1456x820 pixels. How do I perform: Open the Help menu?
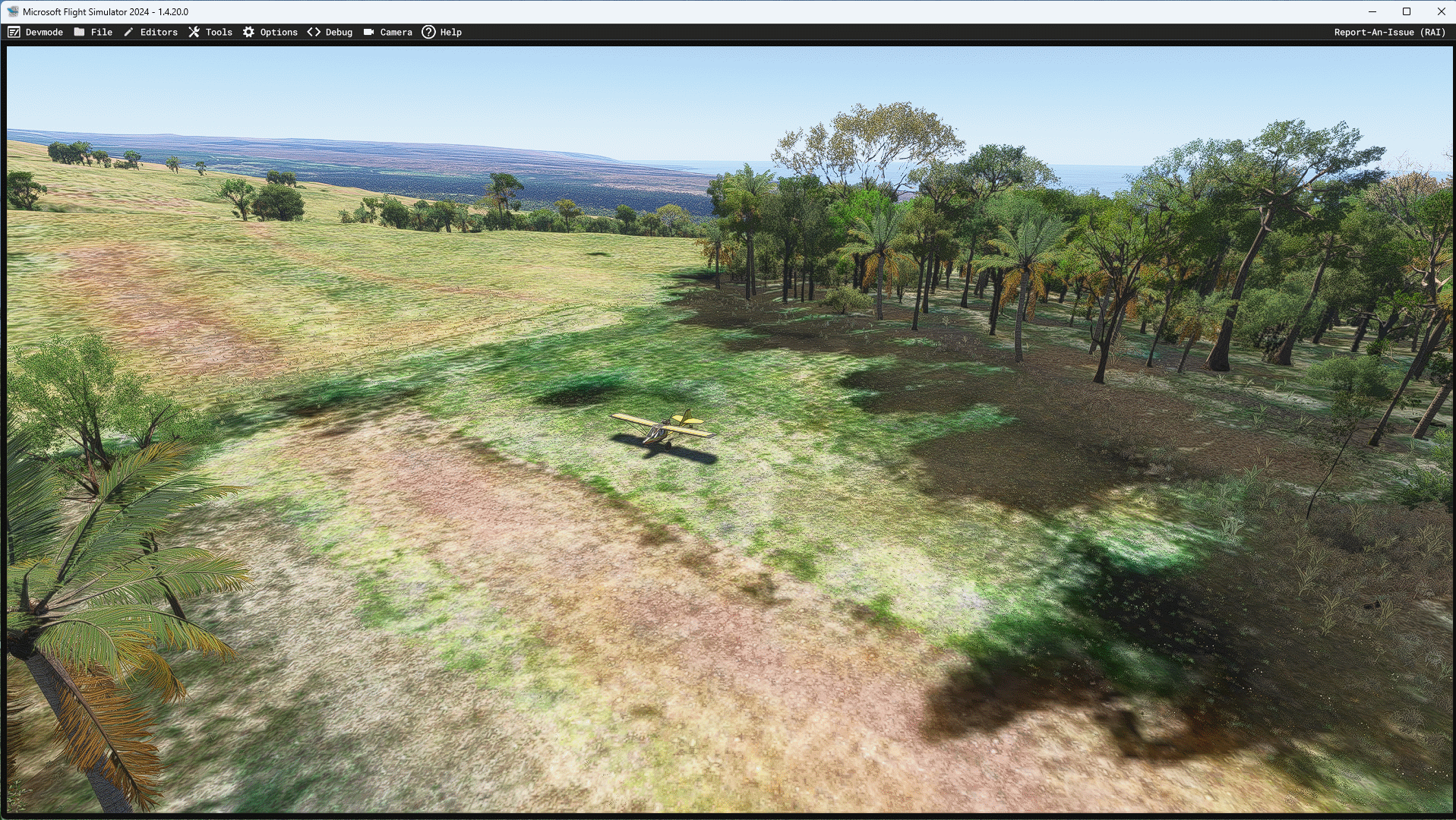tap(442, 32)
